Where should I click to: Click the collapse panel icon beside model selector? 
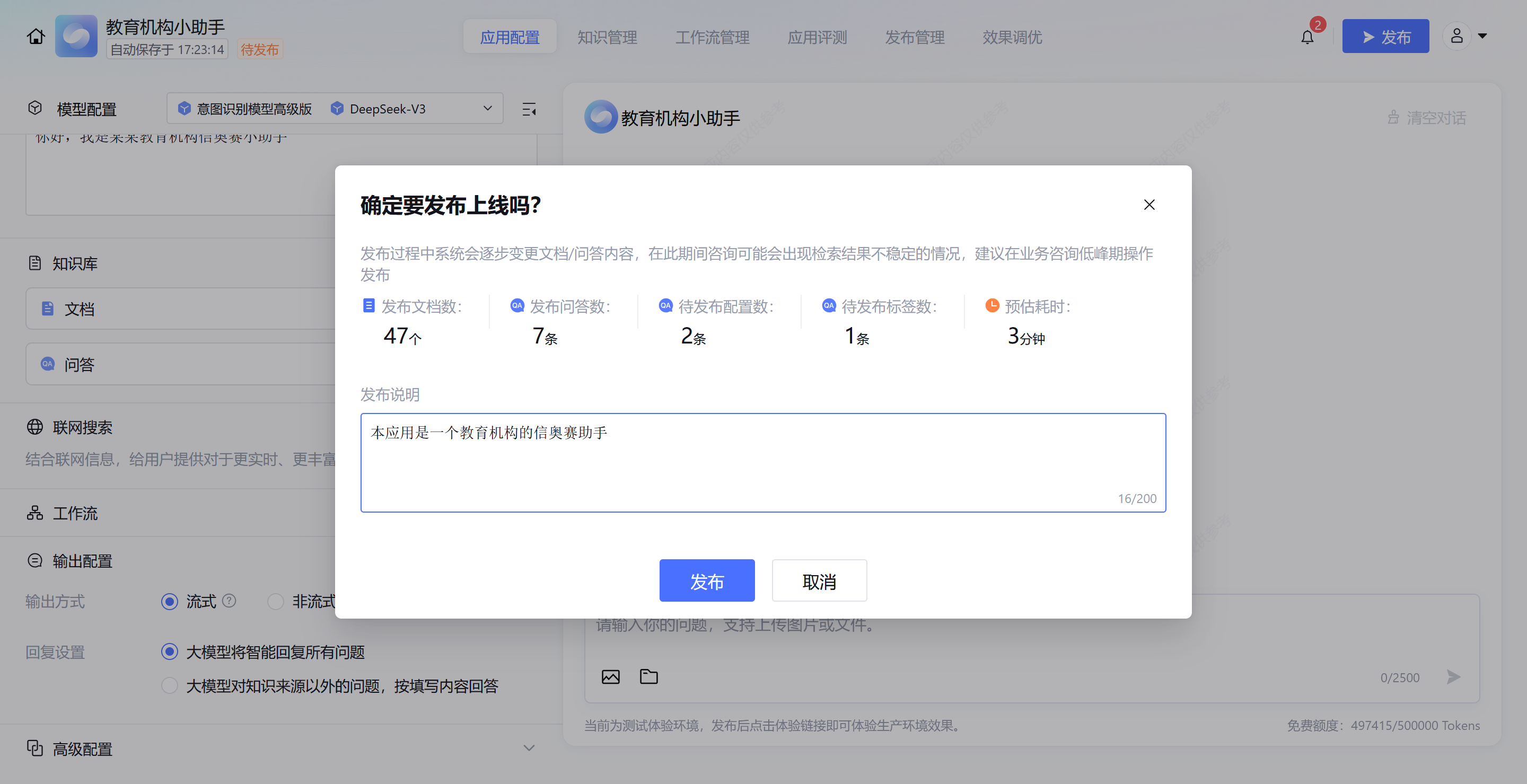[x=529, y=110]
